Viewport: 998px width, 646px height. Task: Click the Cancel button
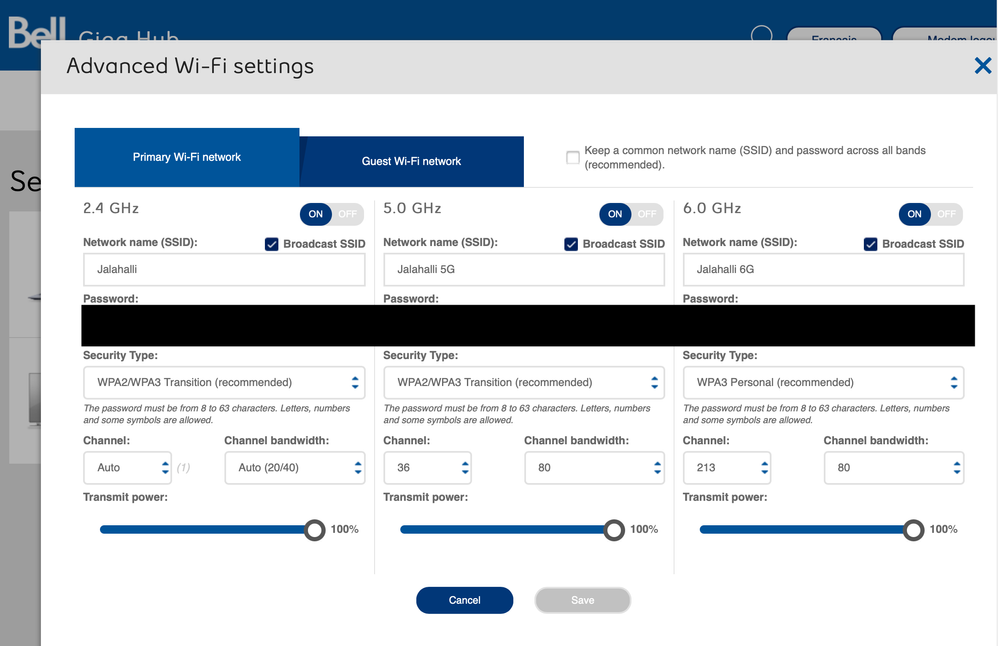point(464,600)
